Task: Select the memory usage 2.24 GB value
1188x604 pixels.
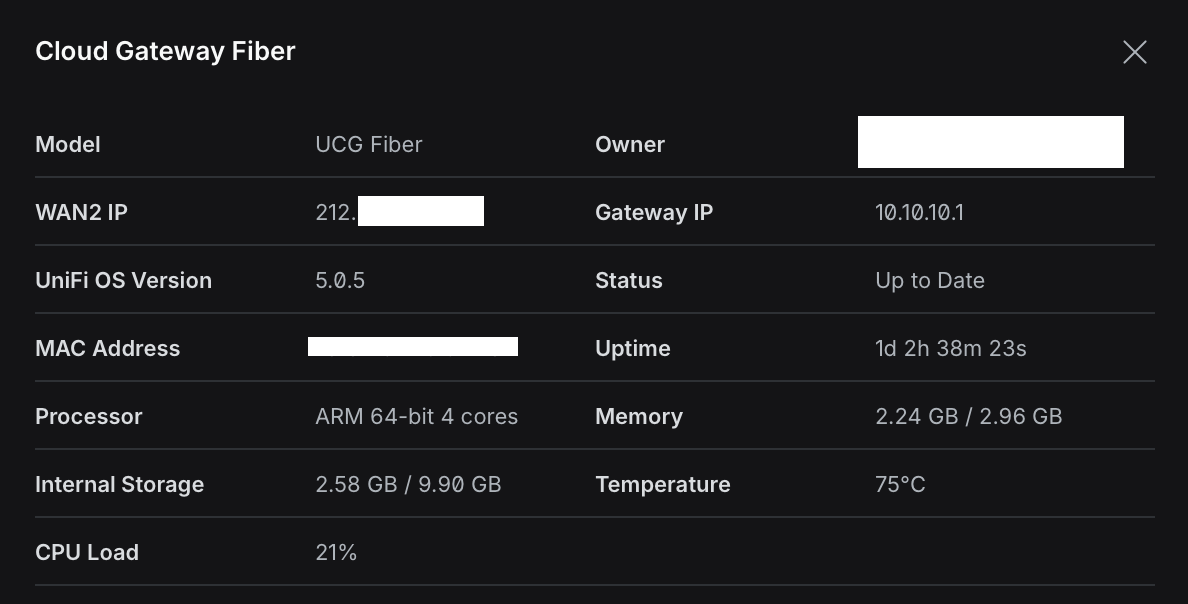Action: [x=916, y=416]
